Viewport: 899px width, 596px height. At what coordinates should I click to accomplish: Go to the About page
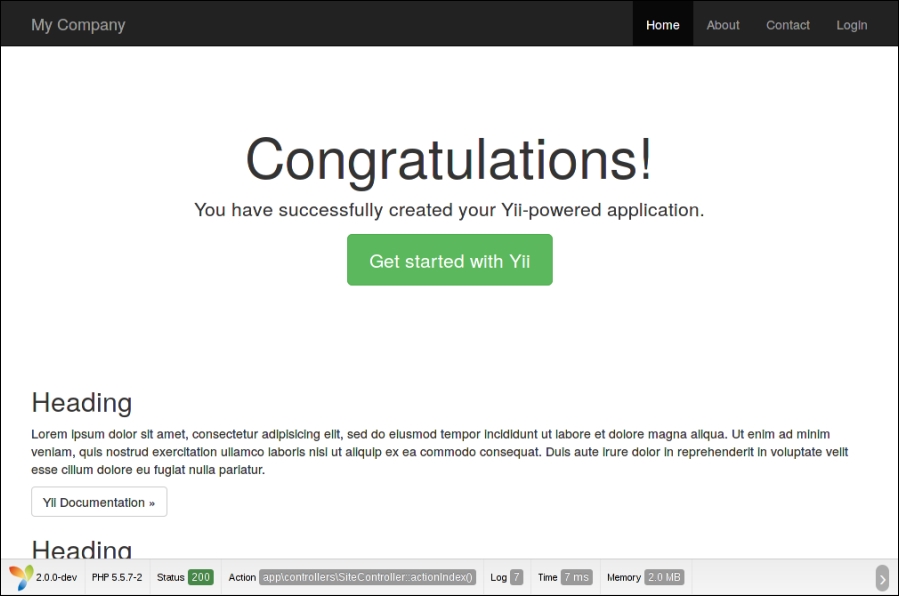pos(722,25)
